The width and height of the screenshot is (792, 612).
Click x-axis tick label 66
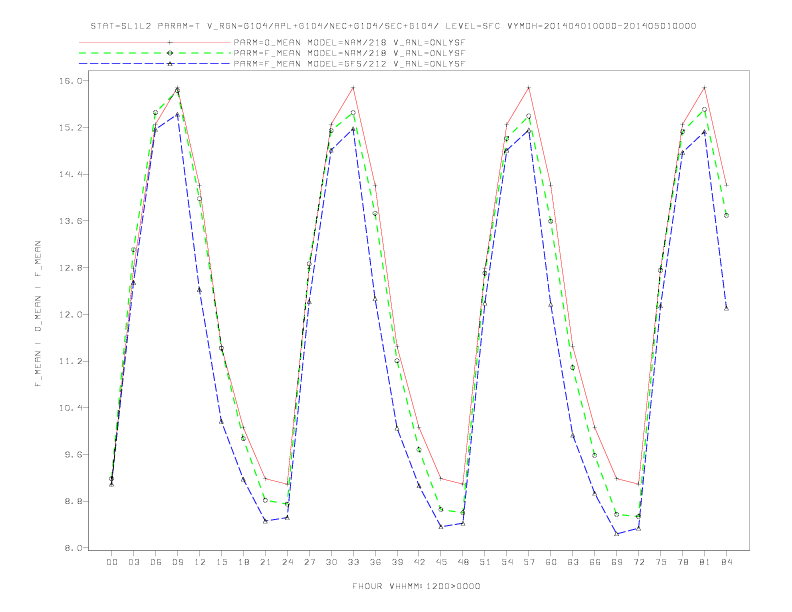[x=595, y=562]
